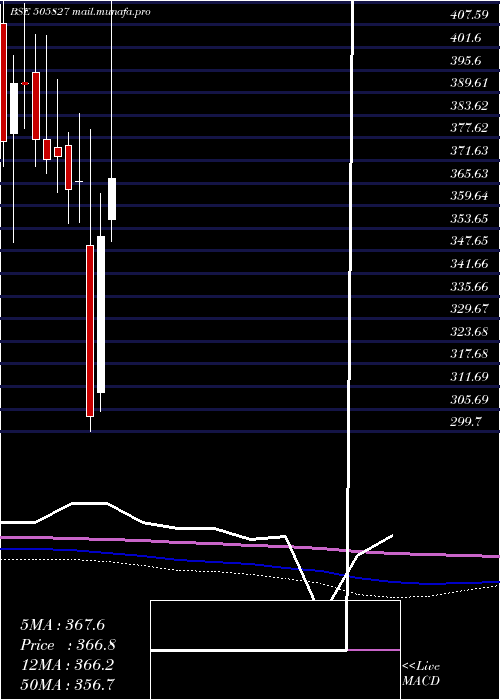Click the 377.62 price axis label
Image resolution: width=500 pixels, height=700 pixels.
(469, 128)
